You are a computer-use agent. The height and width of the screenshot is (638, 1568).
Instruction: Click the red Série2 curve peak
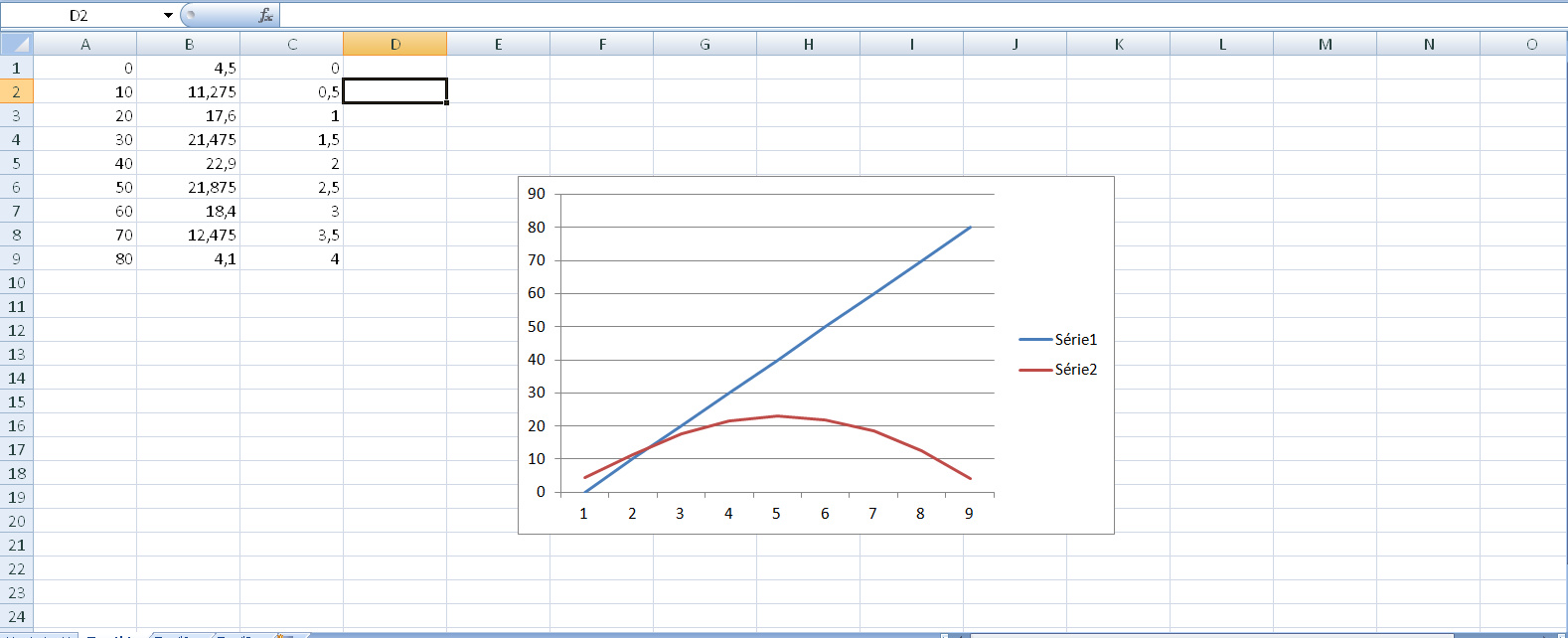pos(777,416)
